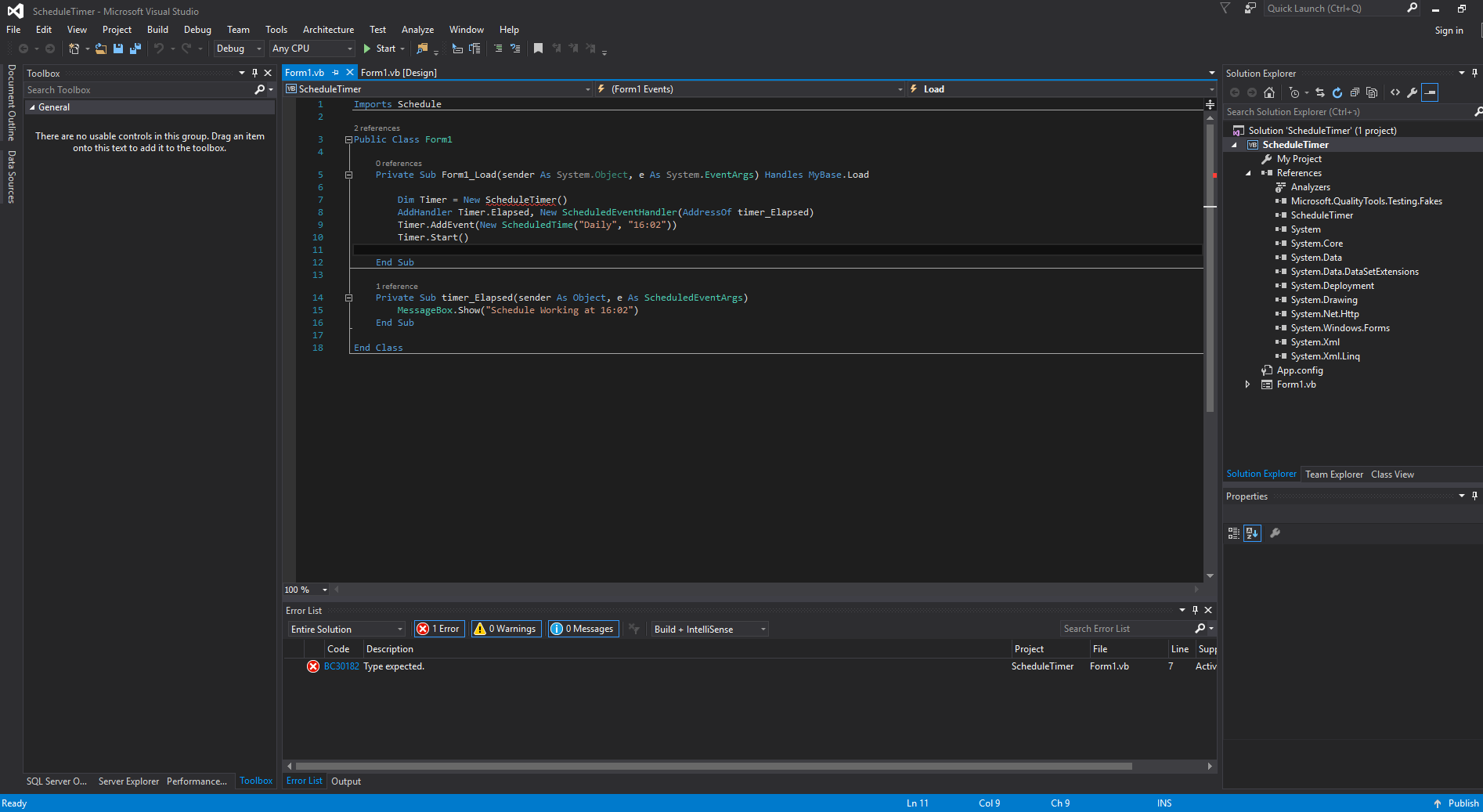Open the 100 % zoom dropdown

[x=306, y=590]
